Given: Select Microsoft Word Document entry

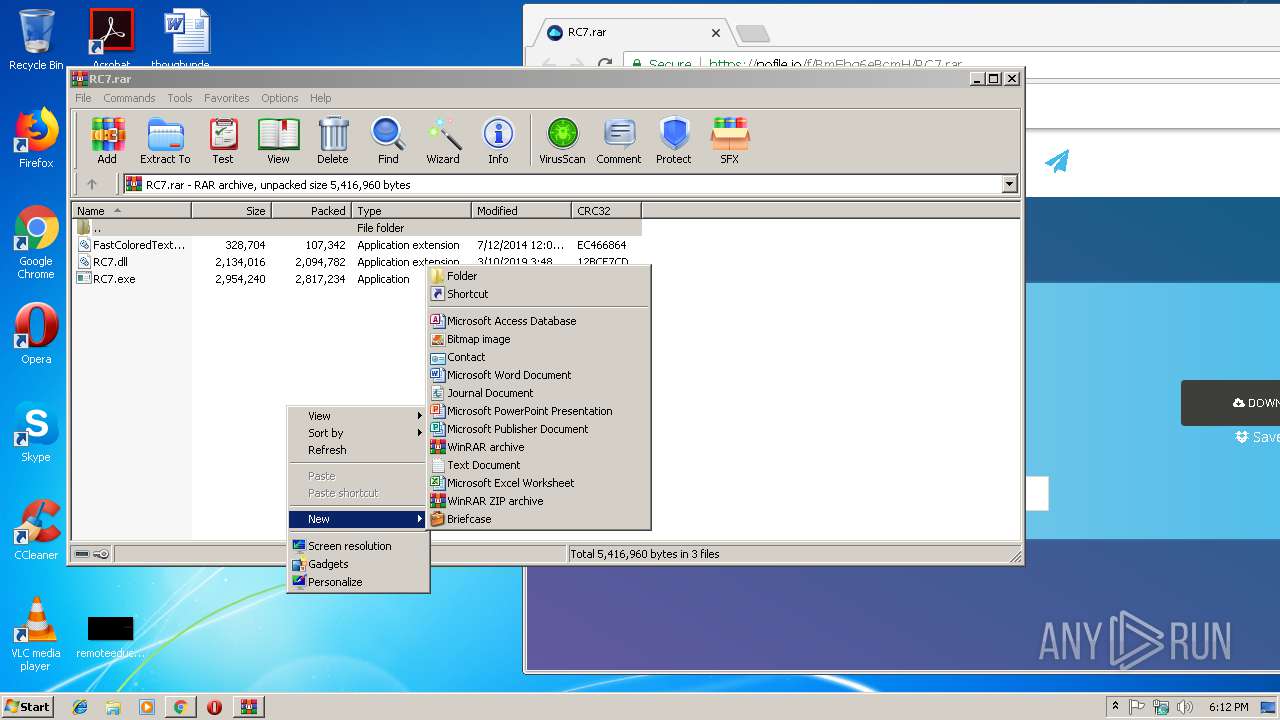Looking at the screenshot, I should pyautogui.click(x=539, y=375).
